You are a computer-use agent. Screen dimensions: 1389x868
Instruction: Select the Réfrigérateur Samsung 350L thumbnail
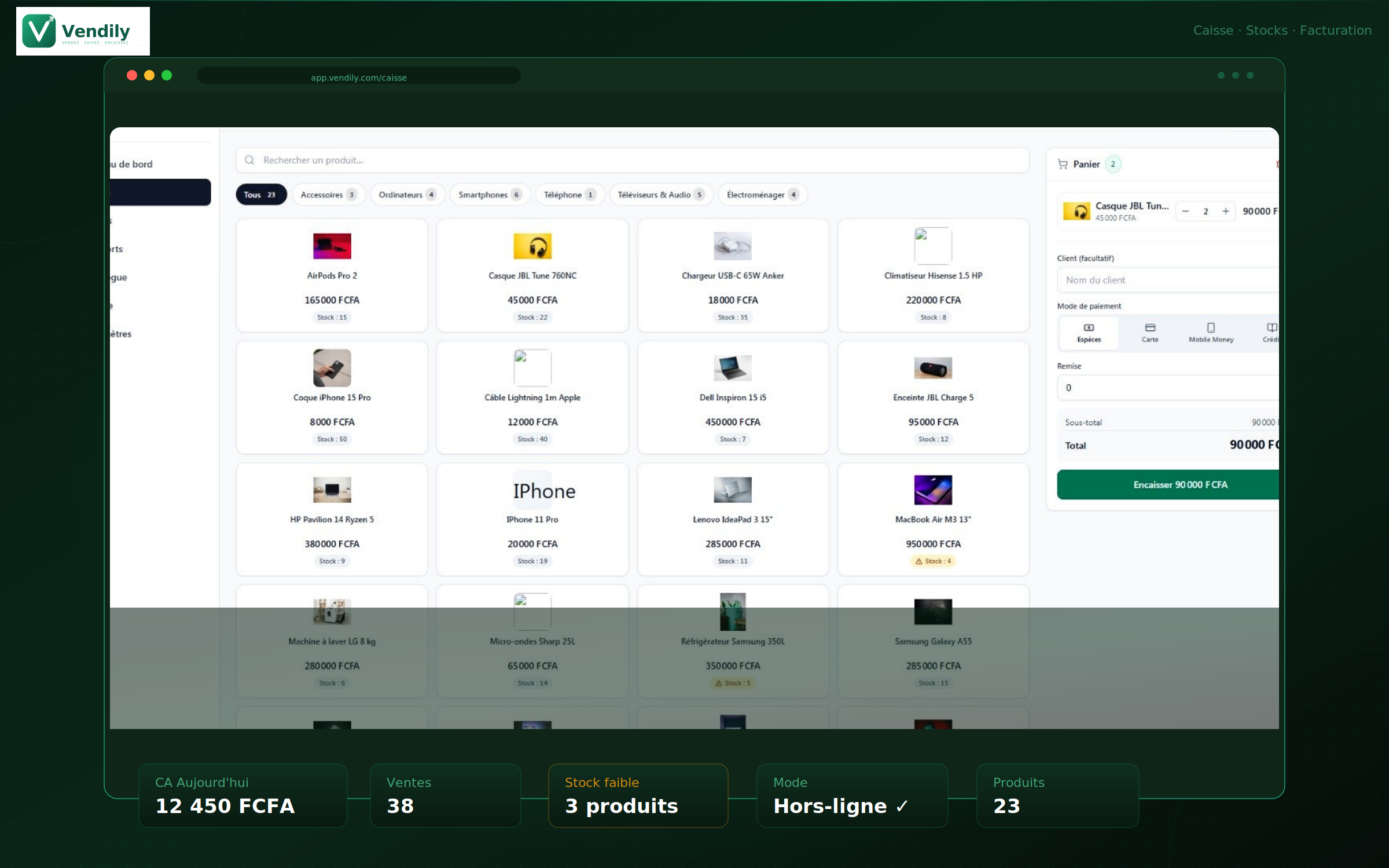[733, 612]
